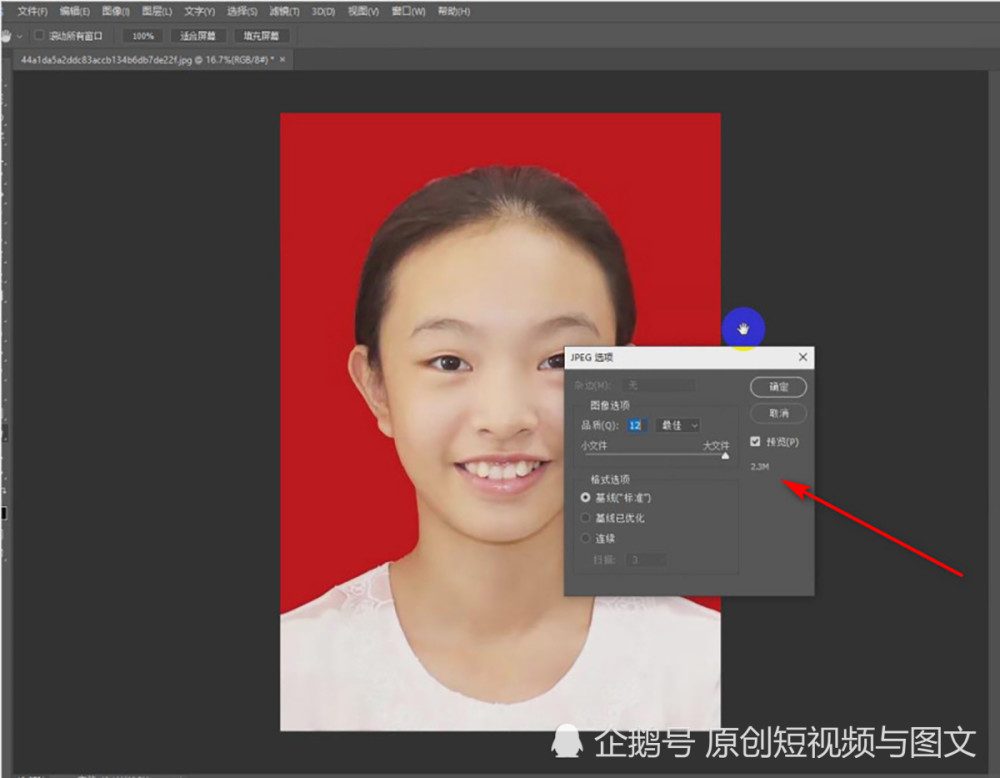Open the 视图(V) menu
Image resolution: width=1000 pixels, height=778 pixels.
click(364, 11)
